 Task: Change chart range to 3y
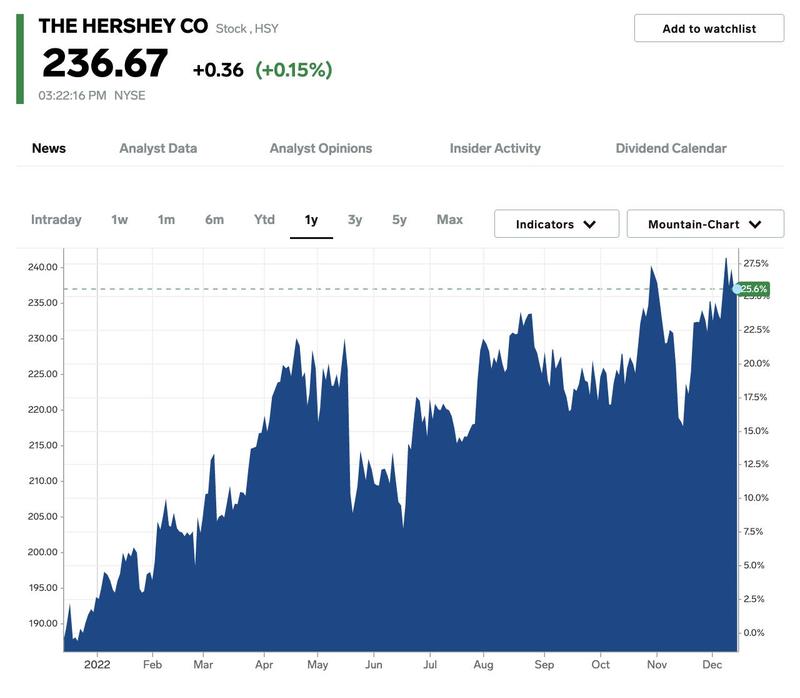pyautogui.click(x=355, y=220)
